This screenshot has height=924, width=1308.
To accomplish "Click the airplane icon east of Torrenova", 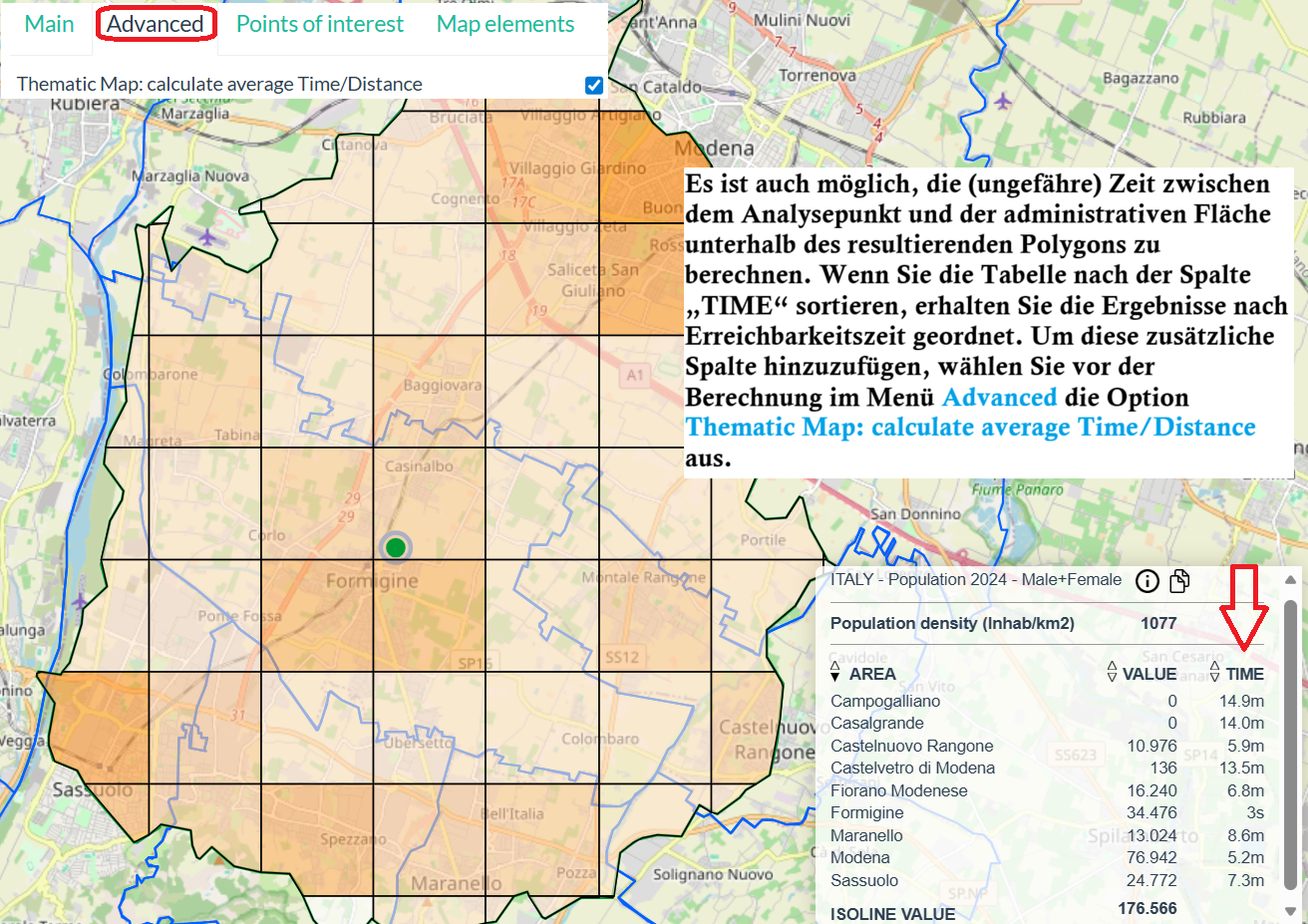I will tap(1003, 101).
